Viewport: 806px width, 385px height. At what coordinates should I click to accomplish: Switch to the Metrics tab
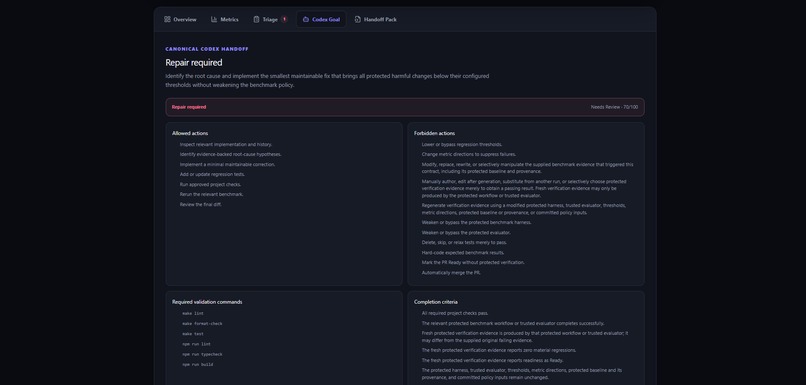[x=225, y=20]
